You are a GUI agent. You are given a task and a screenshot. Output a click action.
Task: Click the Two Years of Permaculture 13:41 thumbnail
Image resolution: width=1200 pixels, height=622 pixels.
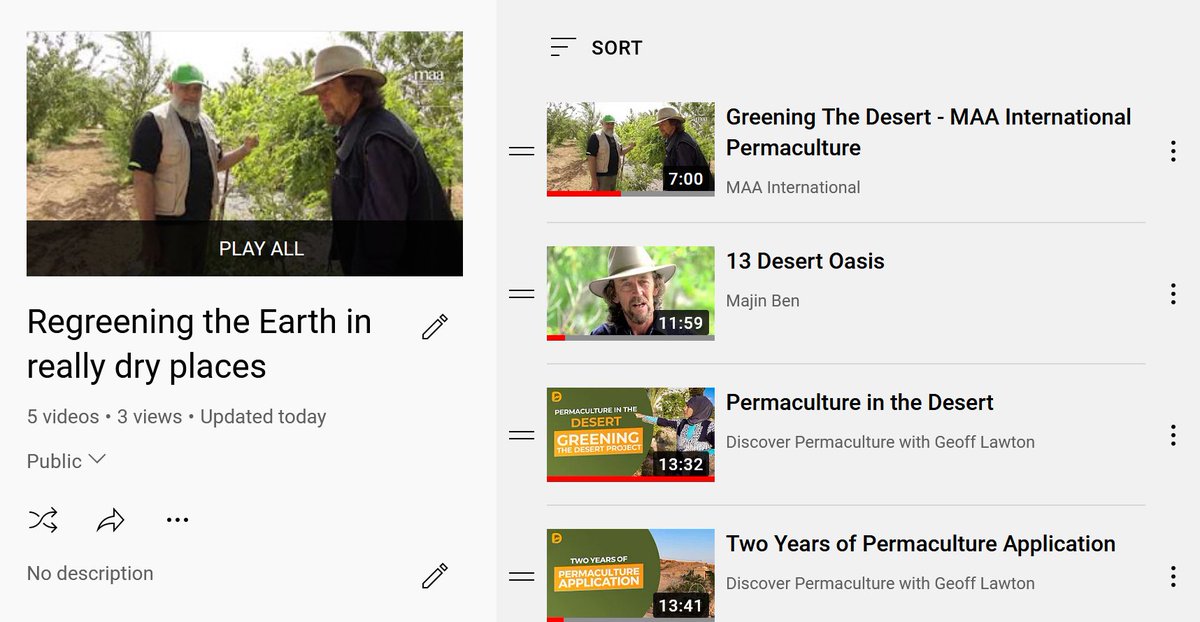[x=631, y=575]
